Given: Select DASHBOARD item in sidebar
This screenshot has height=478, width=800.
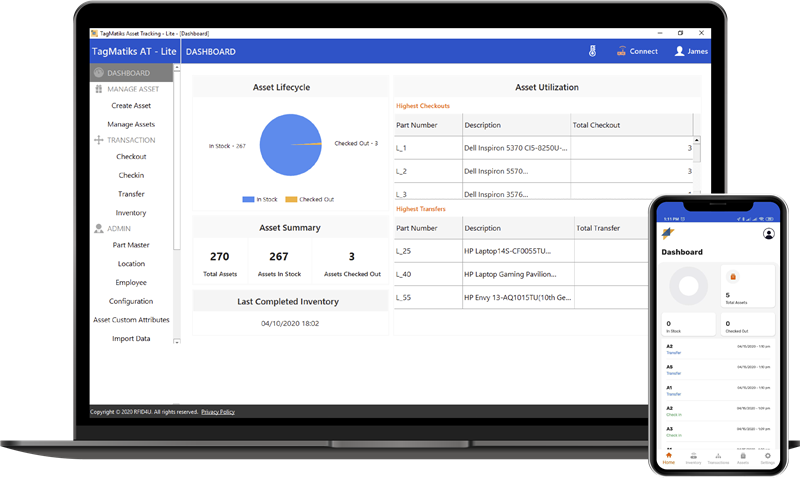Looking at the screenshot, I should (132, 73).
